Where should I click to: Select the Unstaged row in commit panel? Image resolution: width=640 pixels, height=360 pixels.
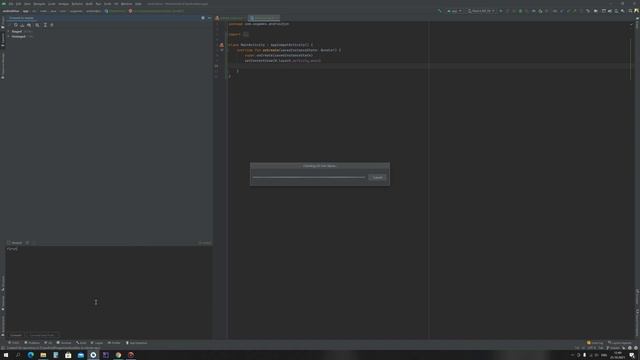[x=109, y=36]
